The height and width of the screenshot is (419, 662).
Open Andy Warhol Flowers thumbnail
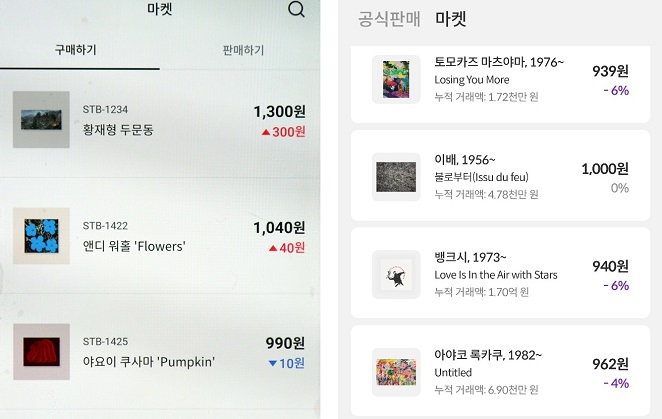(41, 236)
